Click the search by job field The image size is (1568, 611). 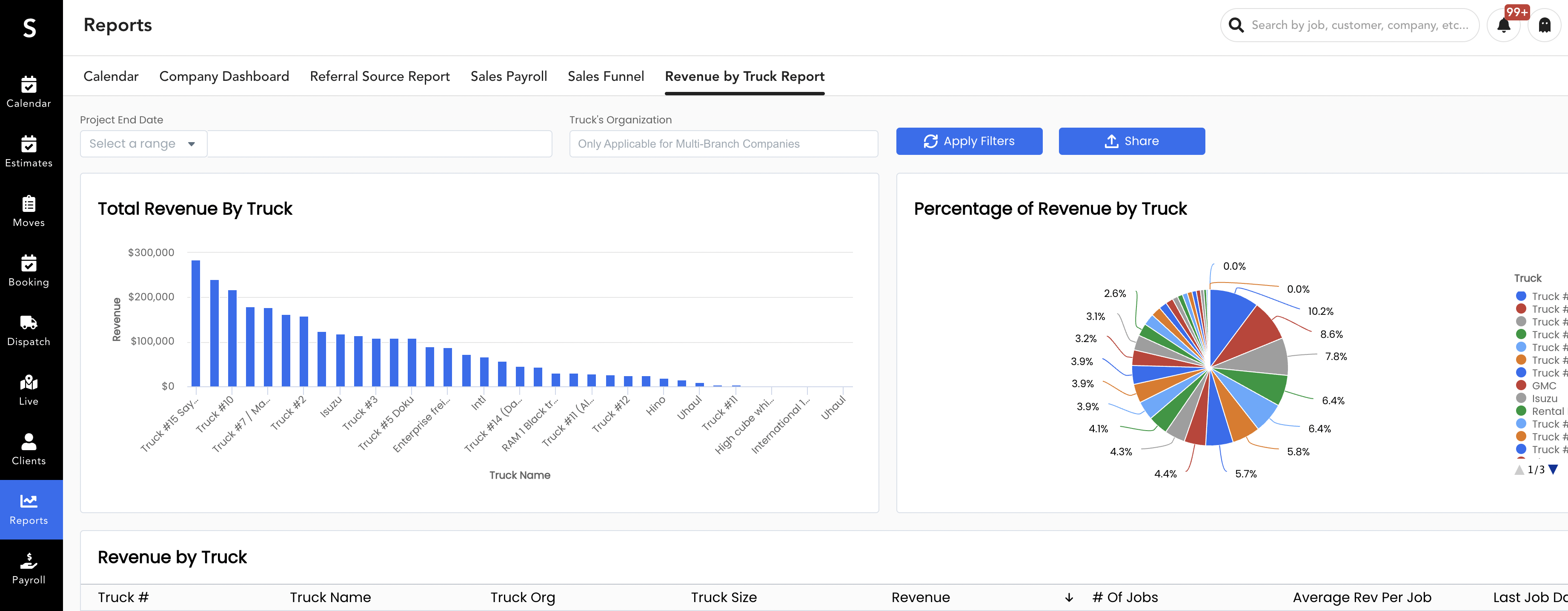pyautogui.click(x=1359, y=26)
